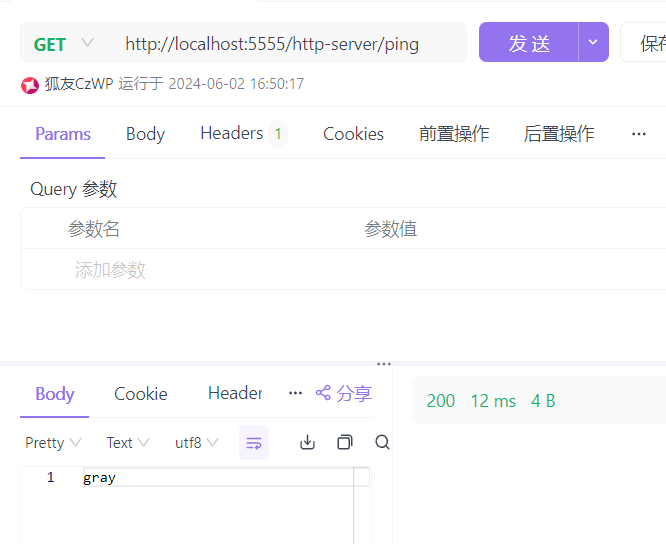
Task: Click the 12 ms response time
Action: coord(493,401)
